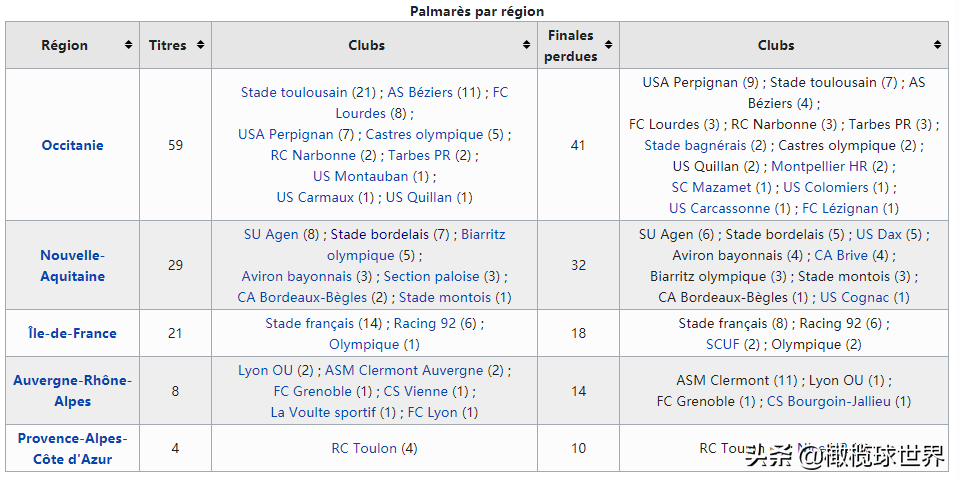
Task: Open the AS Béziers link
Action: [421, 92]
